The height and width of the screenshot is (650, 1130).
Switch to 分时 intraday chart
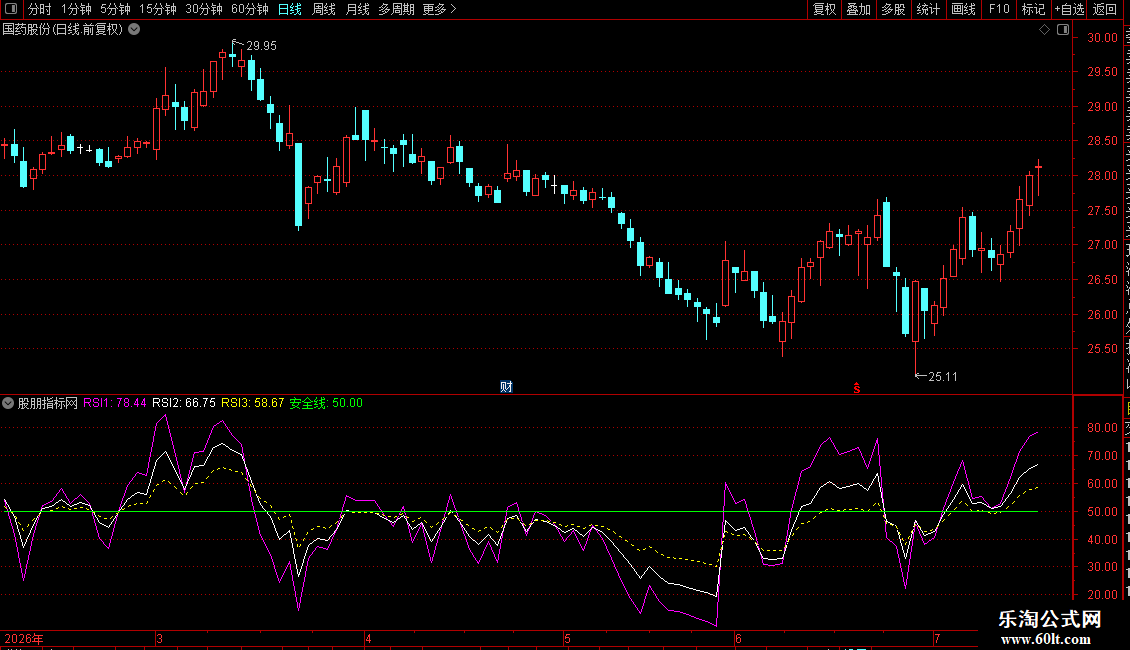[40, 9]
